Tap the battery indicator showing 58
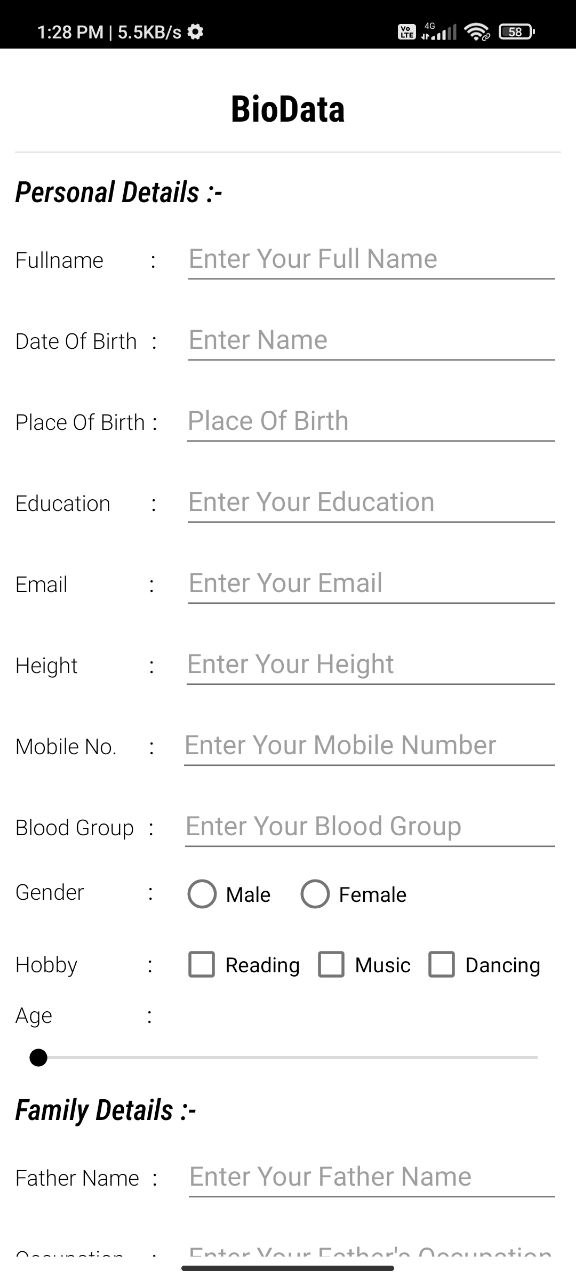The height and width of the screenshot is (1280, 576). pyautogui.click(x=518, y=31)
